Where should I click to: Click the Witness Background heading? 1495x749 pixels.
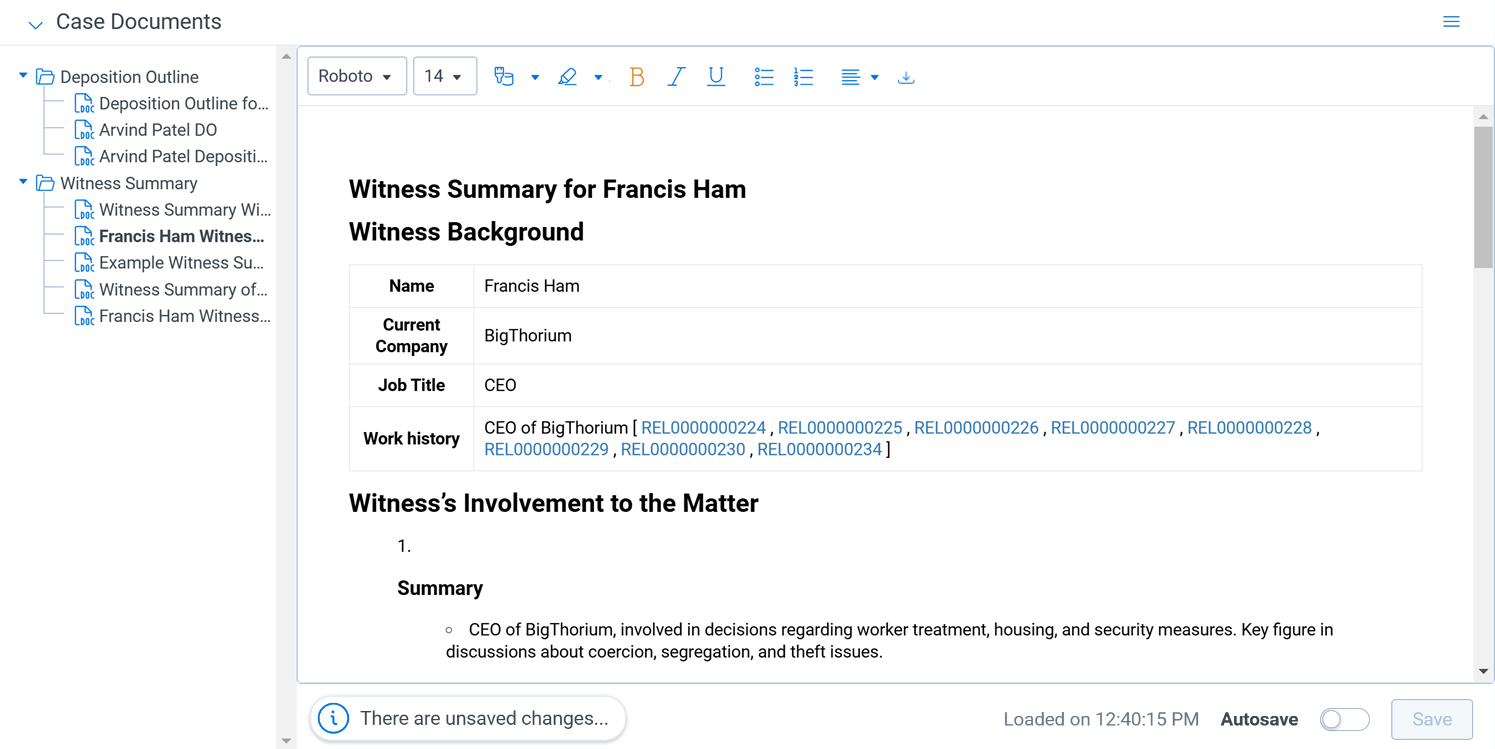point(466,232)
